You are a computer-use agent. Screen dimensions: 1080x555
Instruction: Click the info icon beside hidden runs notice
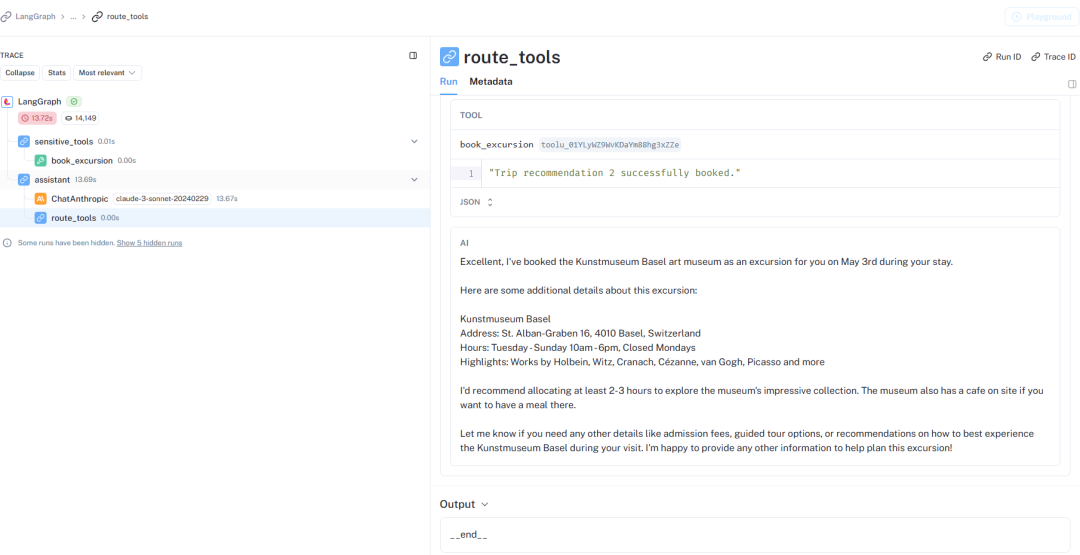8,243
